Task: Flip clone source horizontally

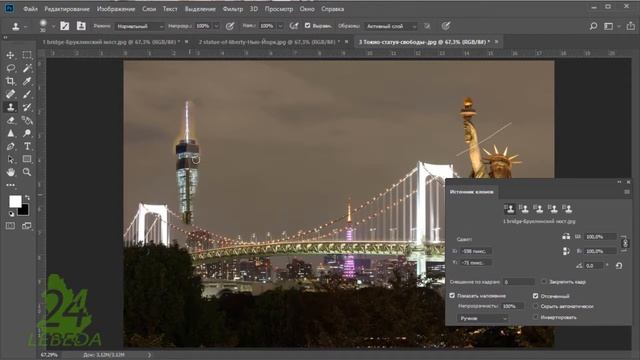Action: (x=566, y=237)
